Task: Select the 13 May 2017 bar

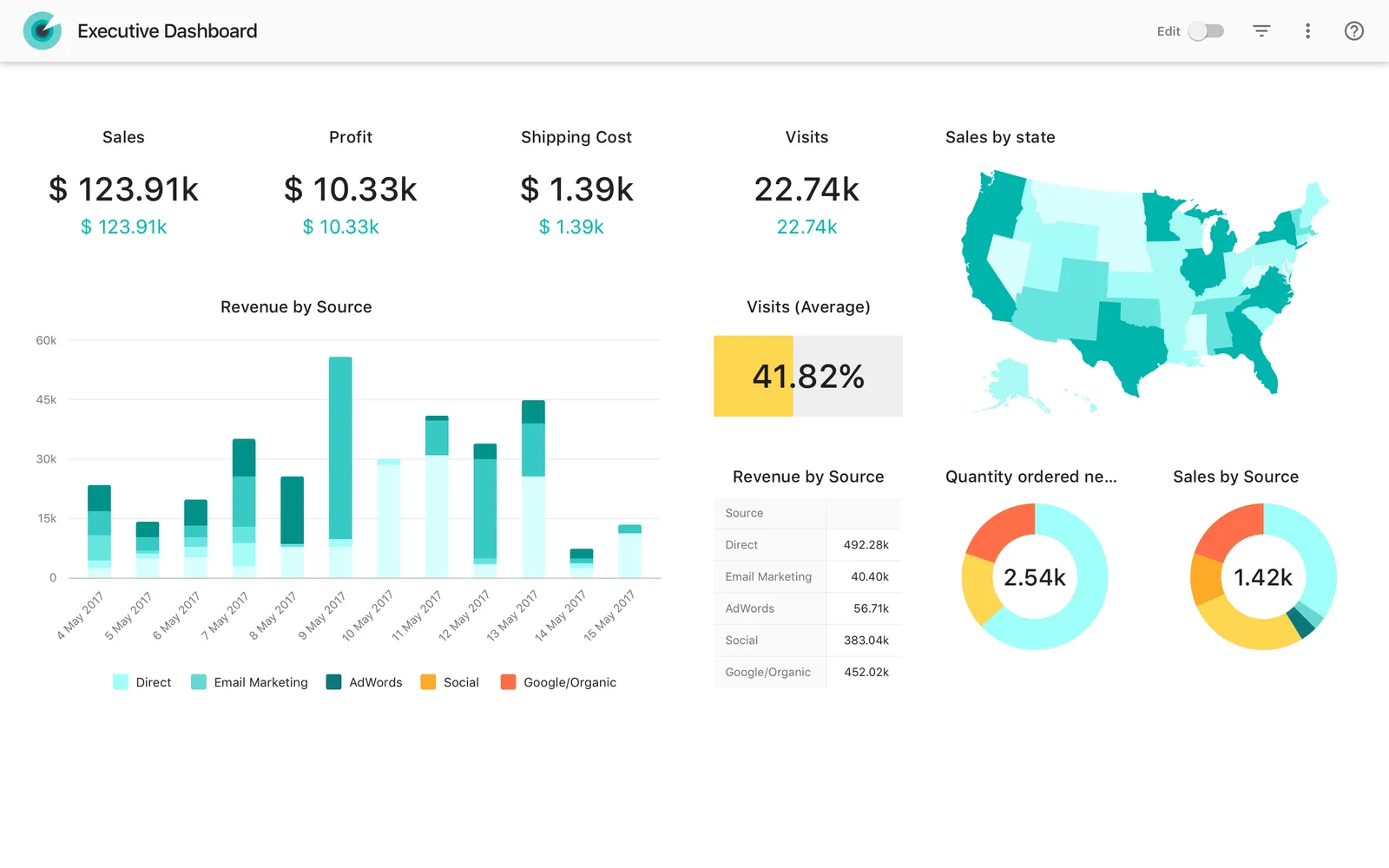Action: coord(533,489)
